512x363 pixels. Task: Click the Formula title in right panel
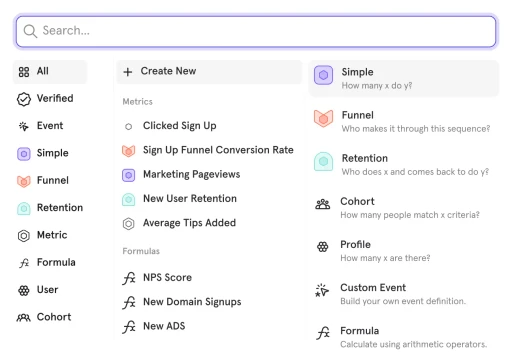pyautogui.click(x=360, y=331)
